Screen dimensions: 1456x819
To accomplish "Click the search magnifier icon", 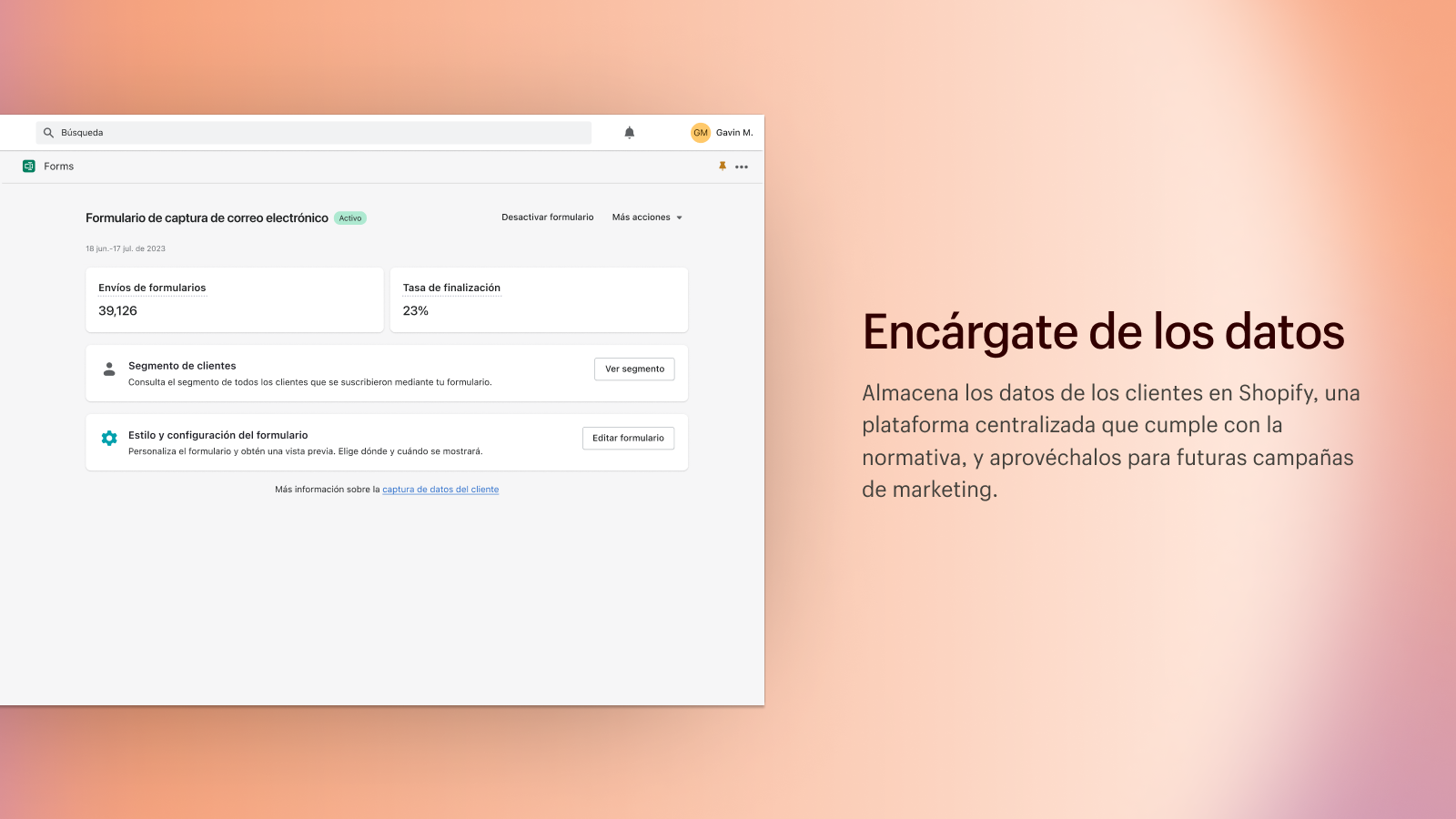I will (49, 133).
